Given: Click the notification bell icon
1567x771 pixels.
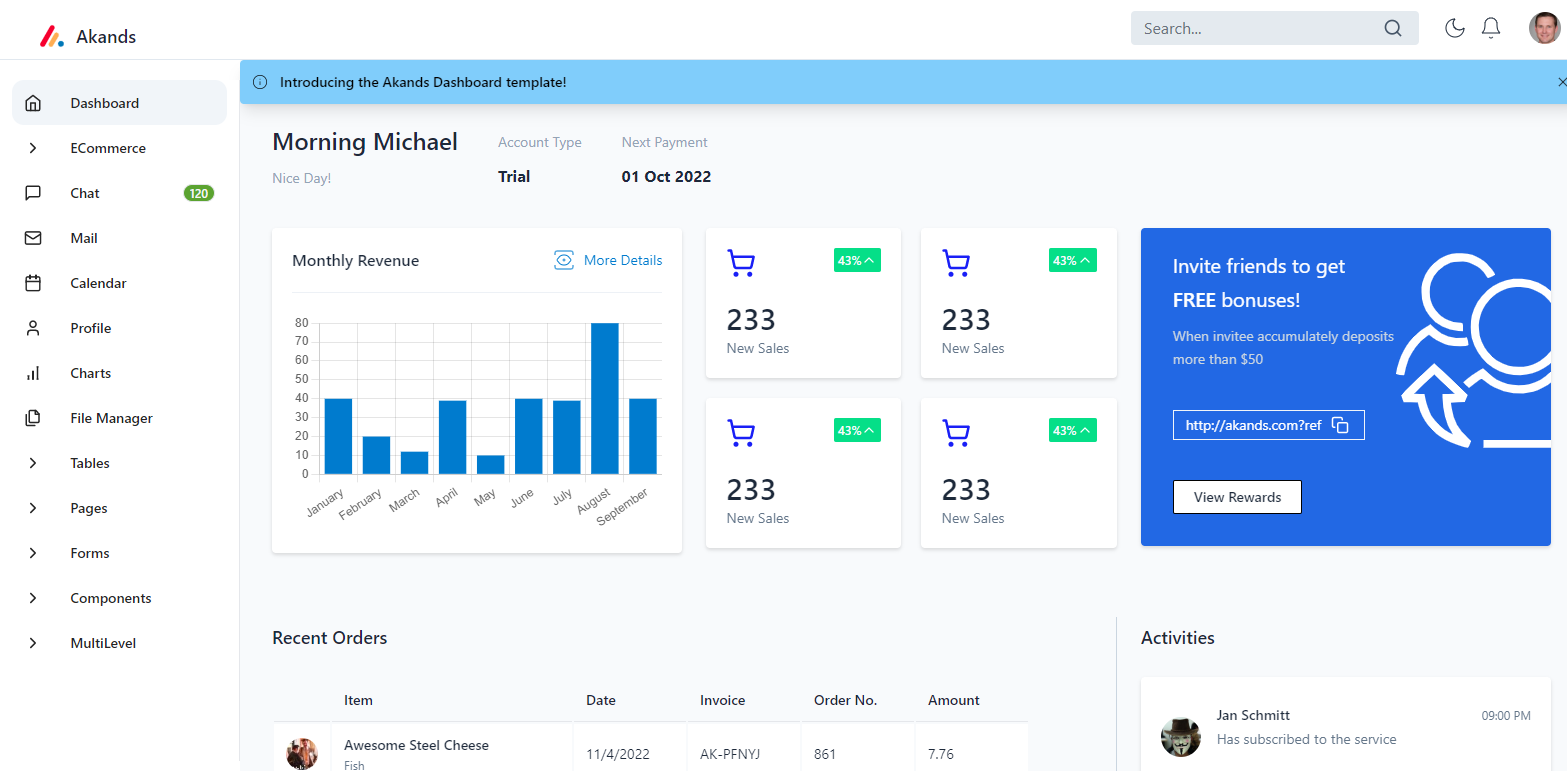Looking at the screenshot, I should coord(1491,28).
